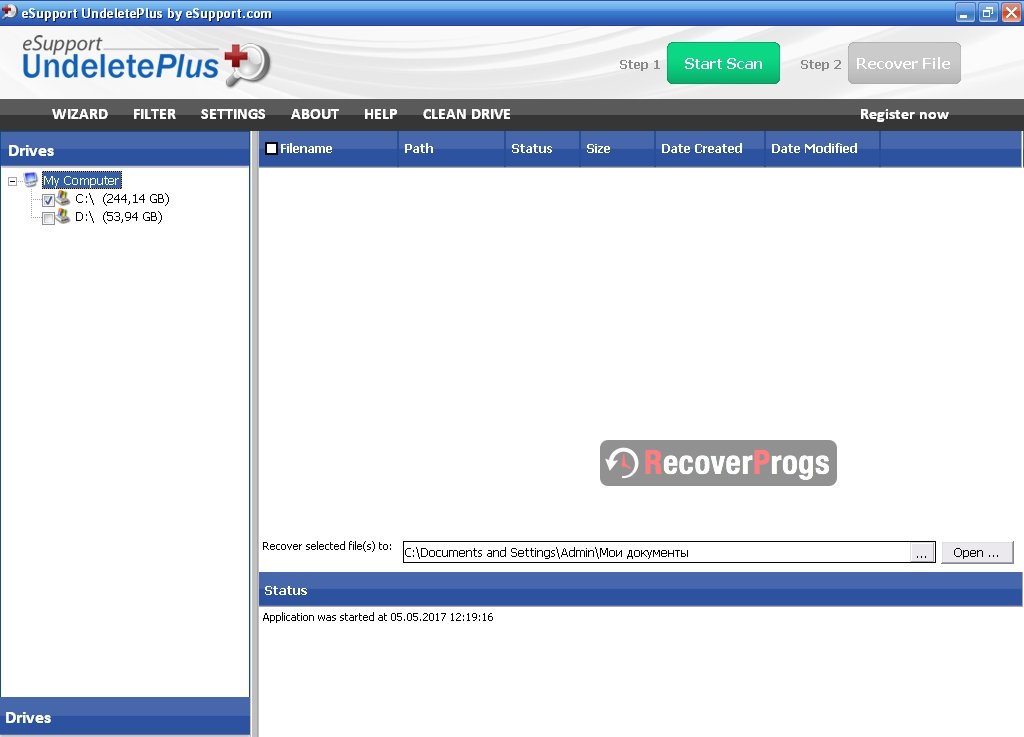This screenshot has height=737, width=1024.
Task: Select the My Computer tree item
Action: [x=82, y=180]
